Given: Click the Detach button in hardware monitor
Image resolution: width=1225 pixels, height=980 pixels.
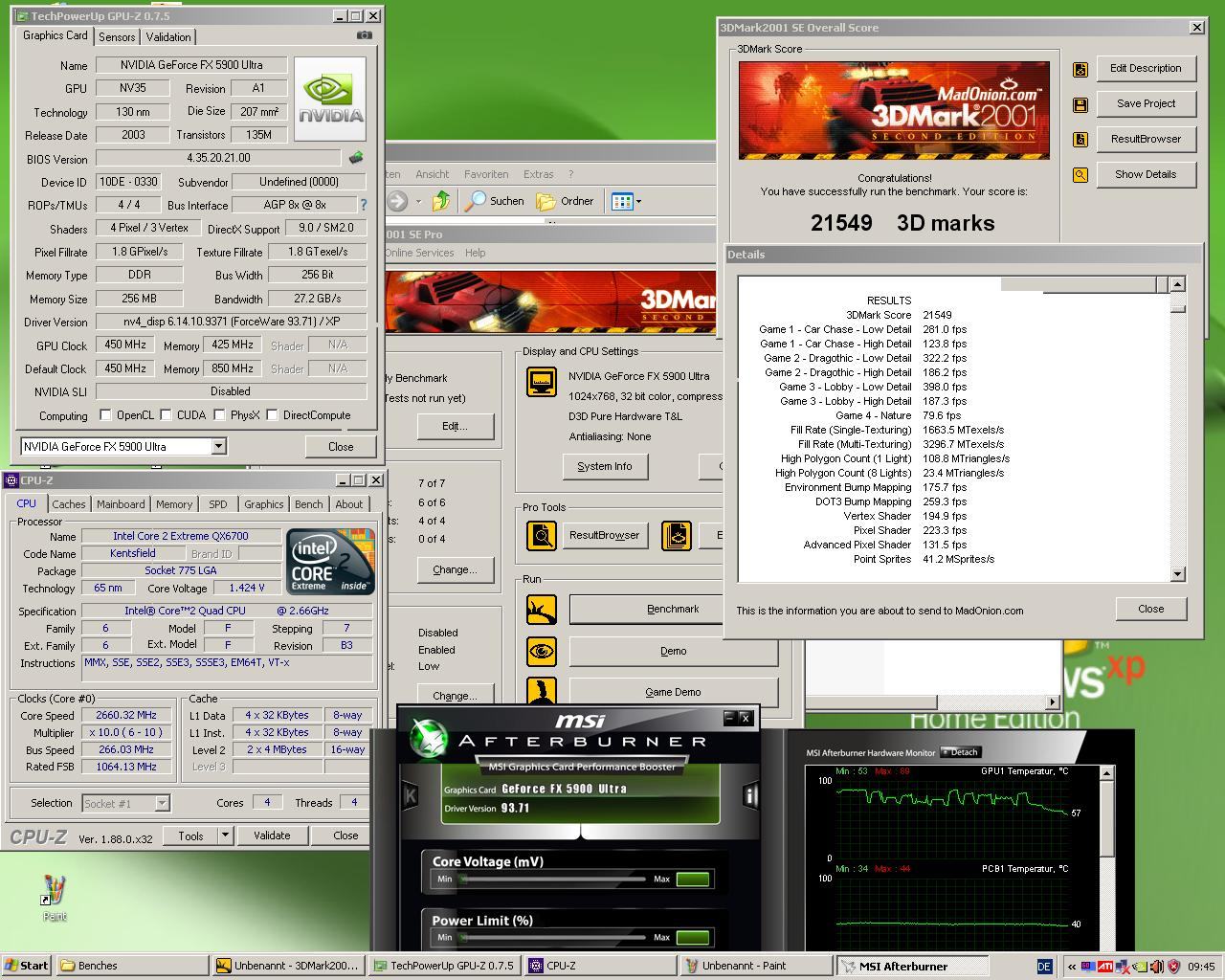Looking at the screenshot, I should pyautogui.click(x=960, y=752).
